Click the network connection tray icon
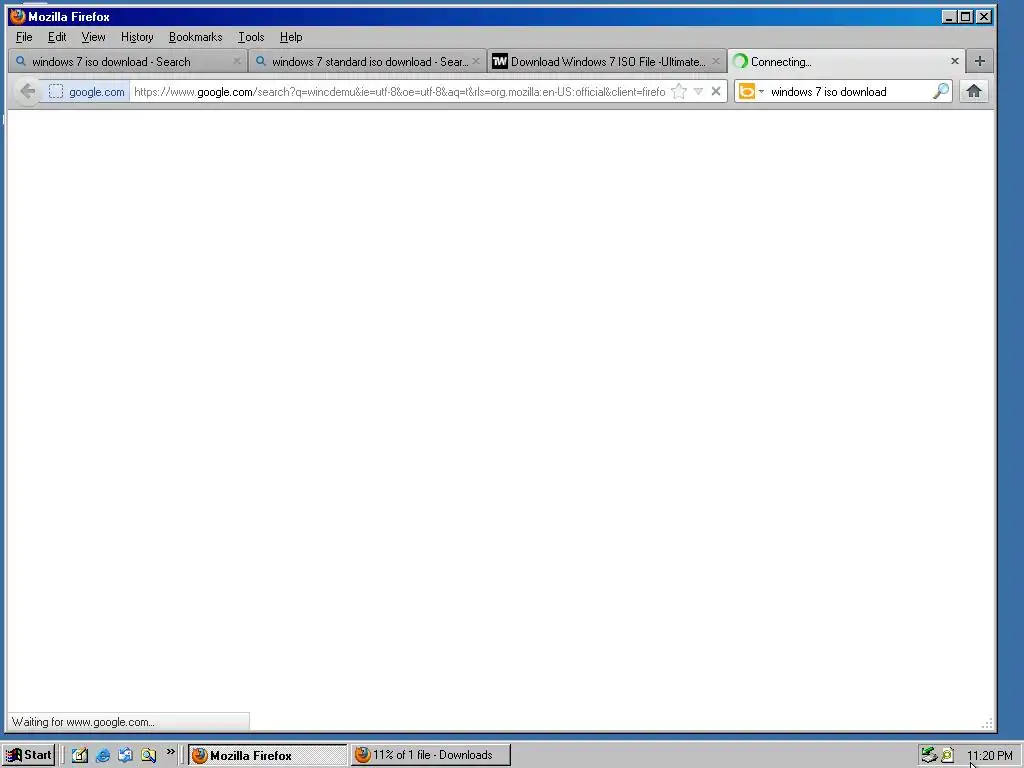 click(x=929, y=756)
